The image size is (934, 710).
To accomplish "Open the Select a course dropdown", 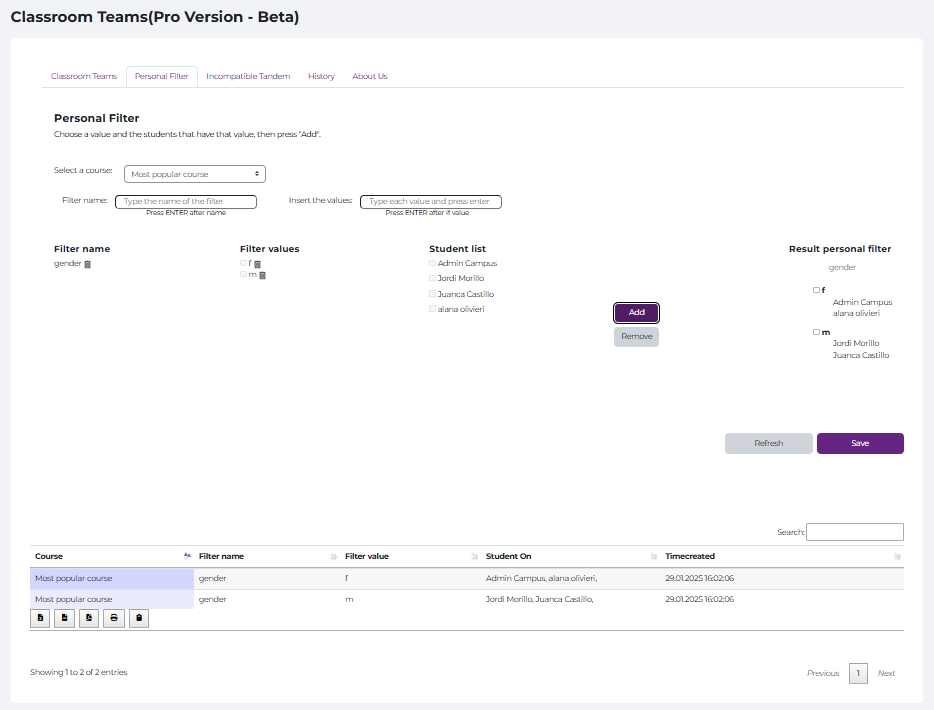I will 195,174.
